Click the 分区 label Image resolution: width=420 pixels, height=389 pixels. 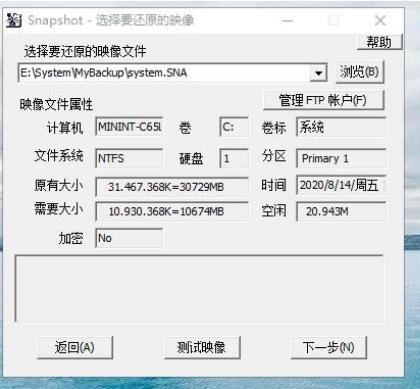(273, 156)
